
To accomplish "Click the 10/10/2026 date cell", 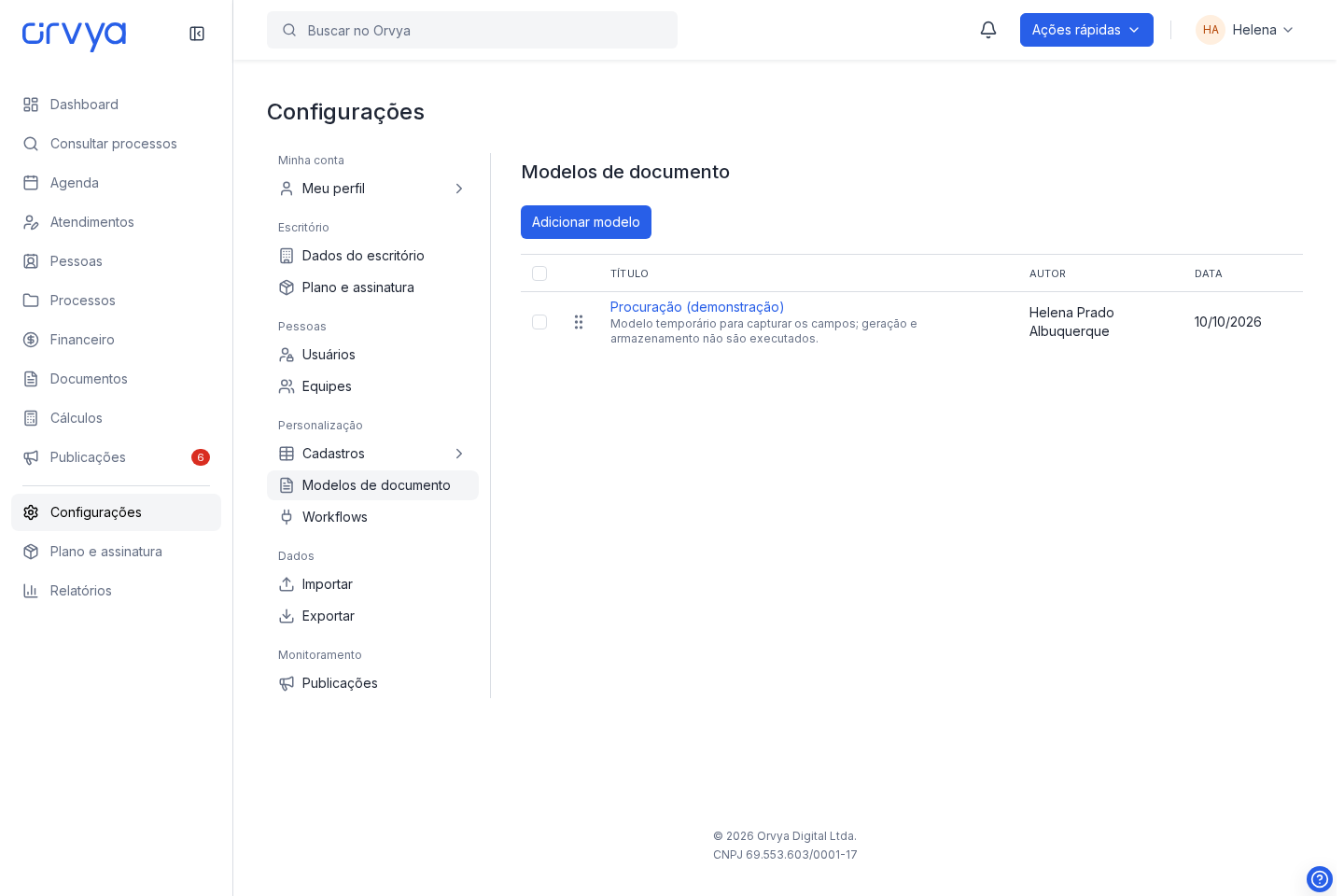I will click(1228, 322).
